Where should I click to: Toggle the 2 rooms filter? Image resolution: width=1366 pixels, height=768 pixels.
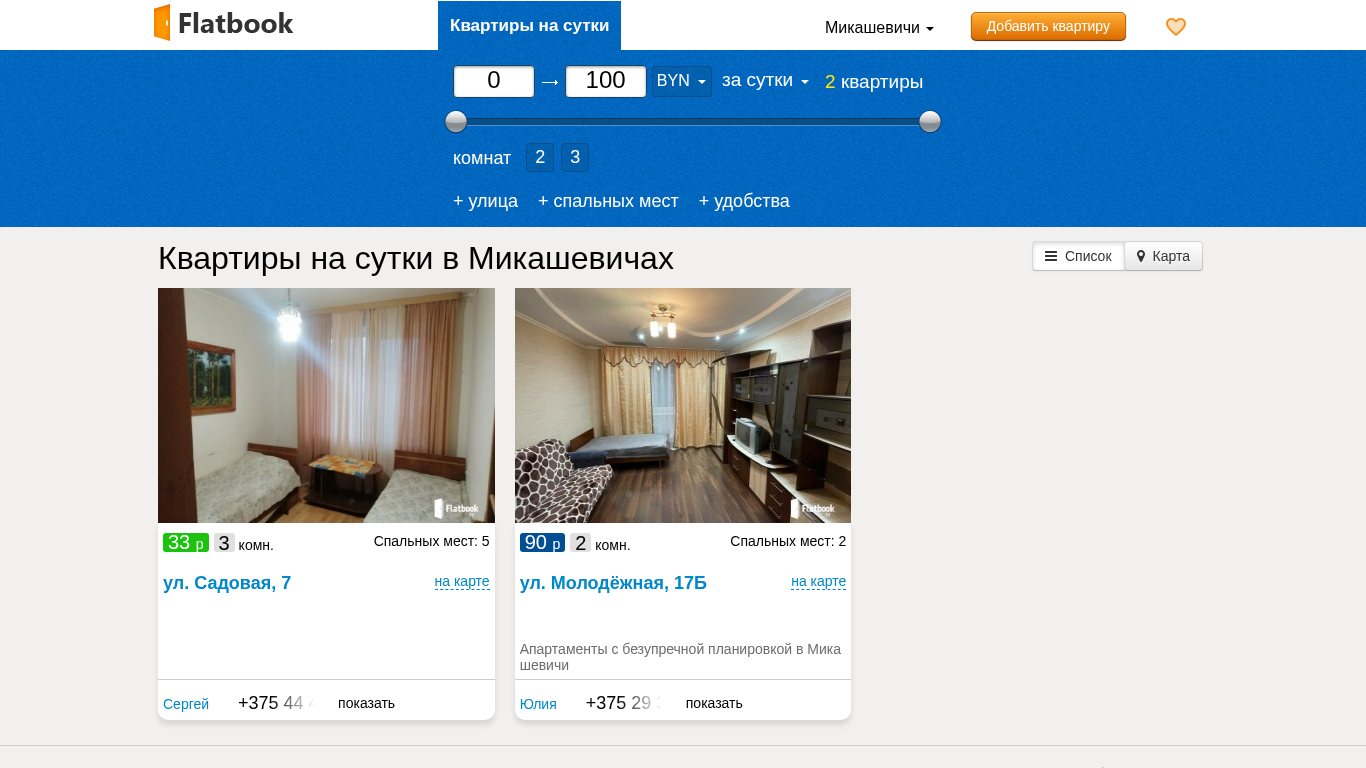click(540, 157)
